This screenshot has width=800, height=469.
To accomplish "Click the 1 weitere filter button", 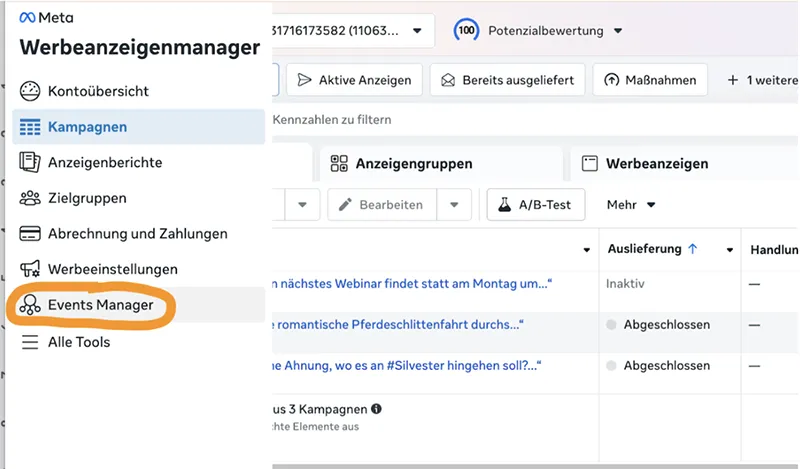I will coord(762,80).
